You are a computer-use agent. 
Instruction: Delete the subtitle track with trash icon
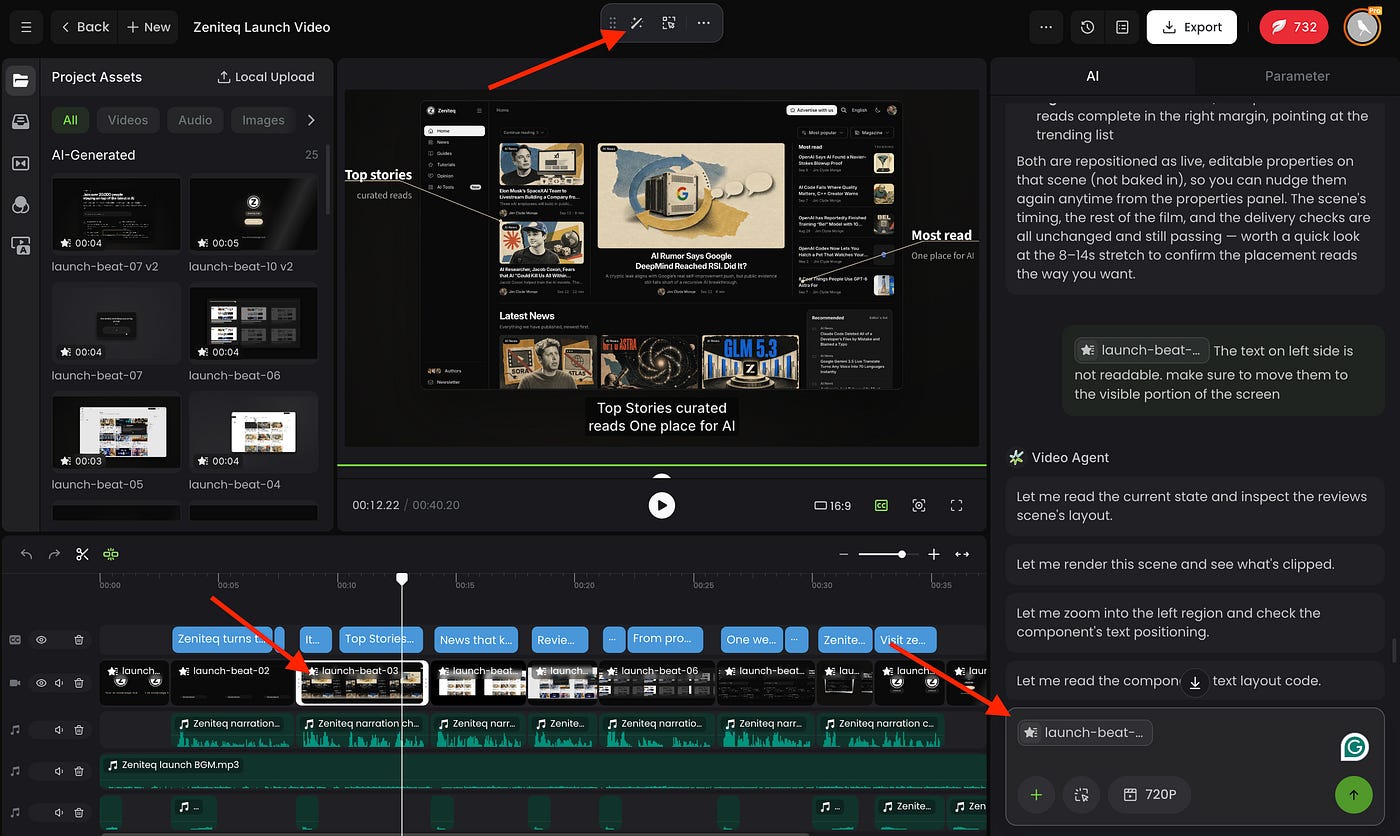[79, 640]
